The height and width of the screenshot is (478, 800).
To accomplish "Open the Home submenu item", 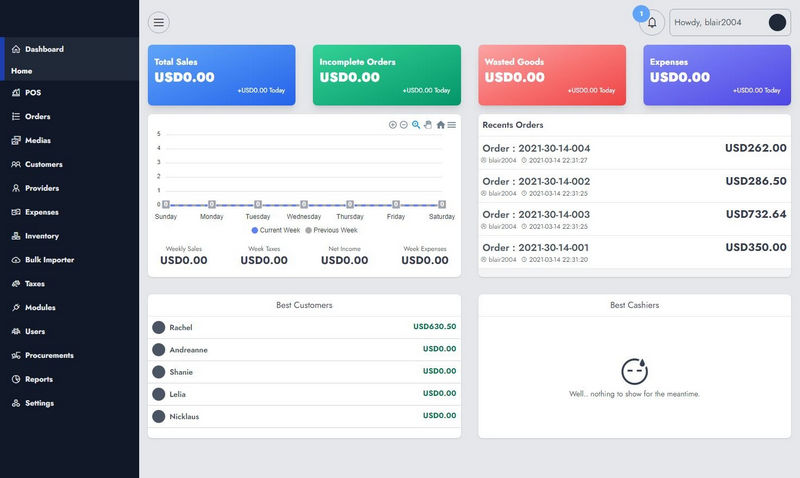I will [21, 71].
